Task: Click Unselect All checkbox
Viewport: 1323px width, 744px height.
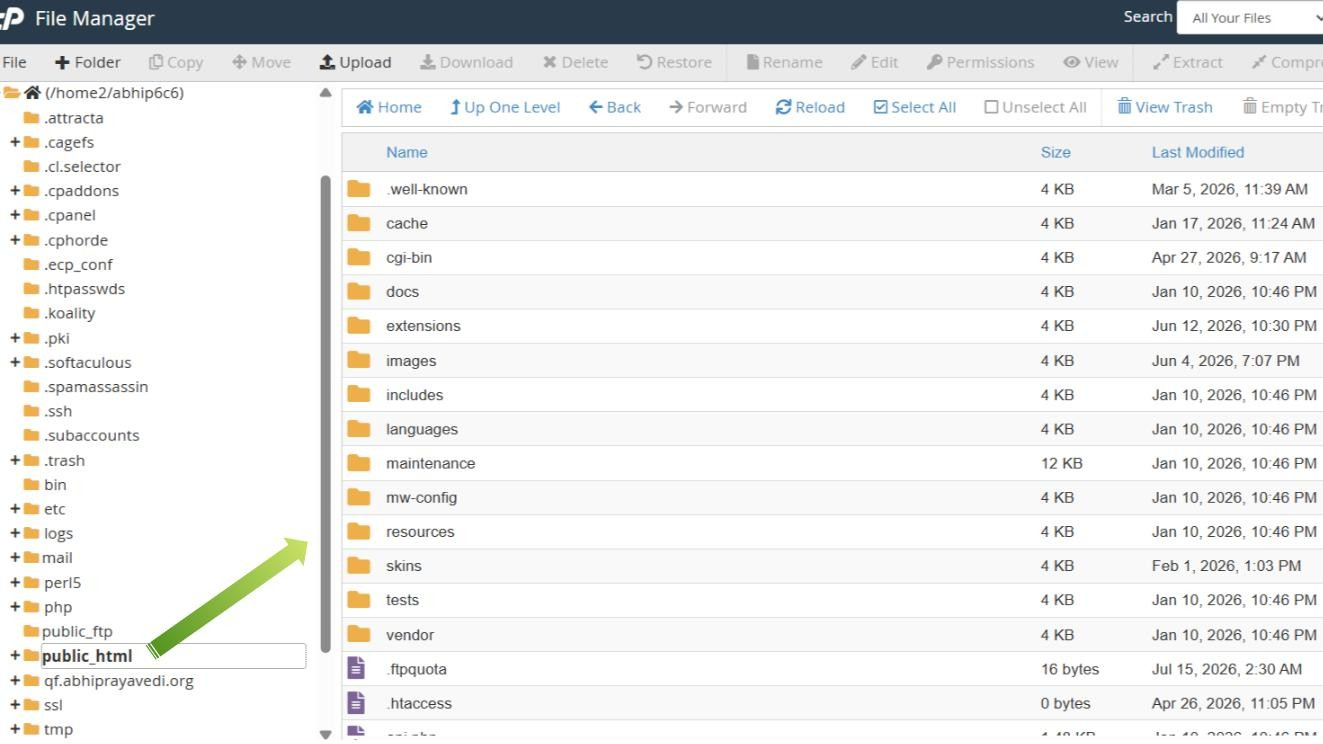Action: pyautogui.click(x=1035, y=107)
